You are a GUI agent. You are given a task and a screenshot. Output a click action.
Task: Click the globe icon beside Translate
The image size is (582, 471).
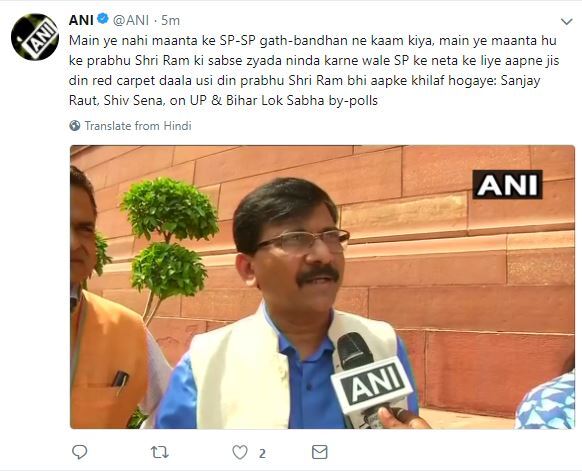75,126
